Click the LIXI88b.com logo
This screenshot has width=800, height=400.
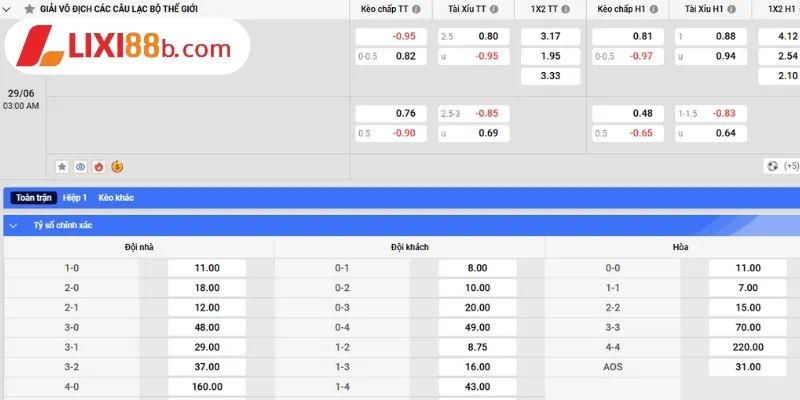click(126, 48)
